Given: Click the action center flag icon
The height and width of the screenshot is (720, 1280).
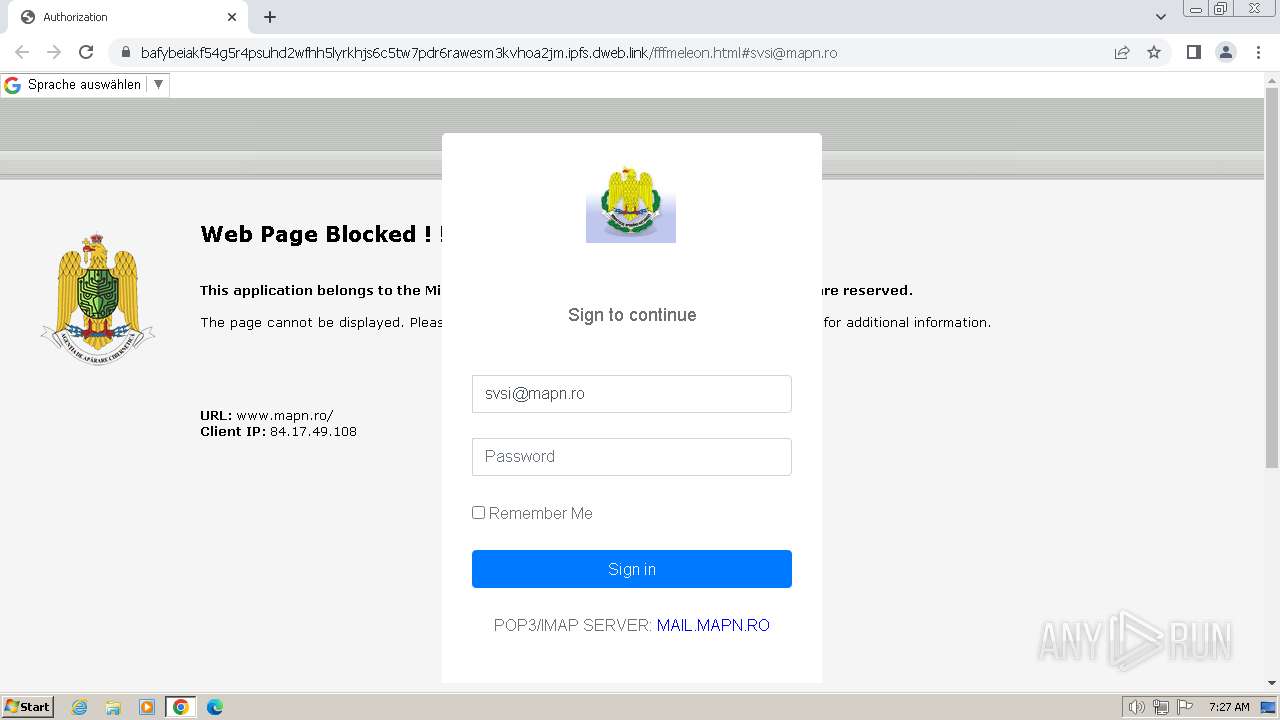Looking at the screenshot, I should 1184,707.
